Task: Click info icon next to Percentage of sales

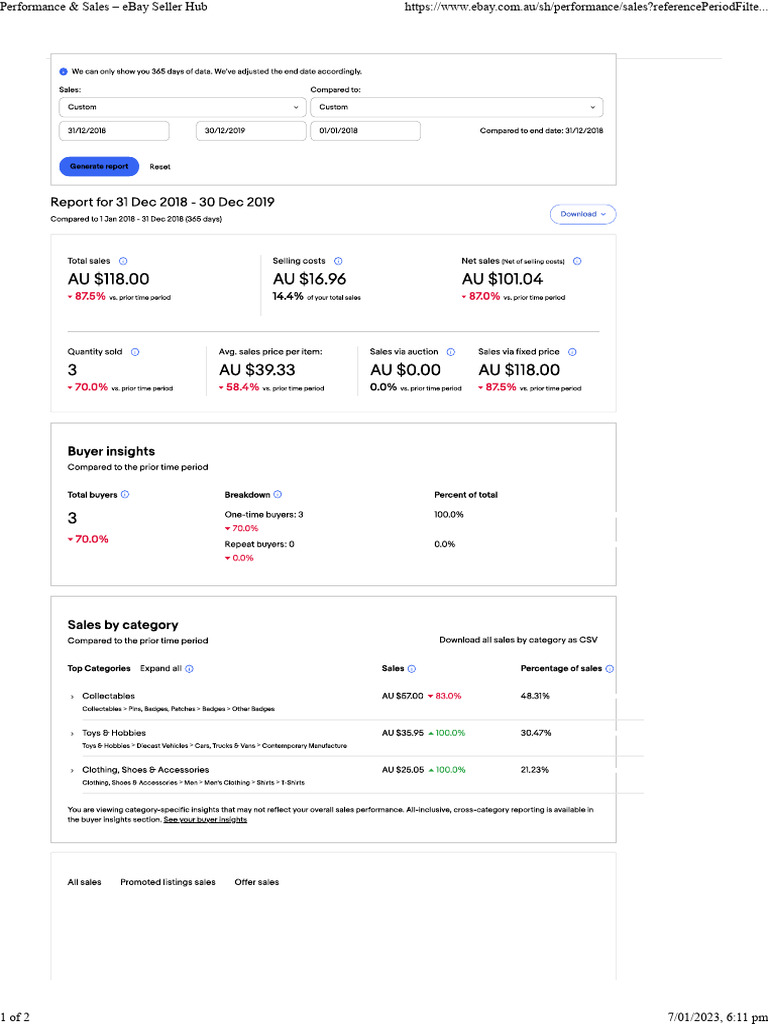Action: point(610,669)
